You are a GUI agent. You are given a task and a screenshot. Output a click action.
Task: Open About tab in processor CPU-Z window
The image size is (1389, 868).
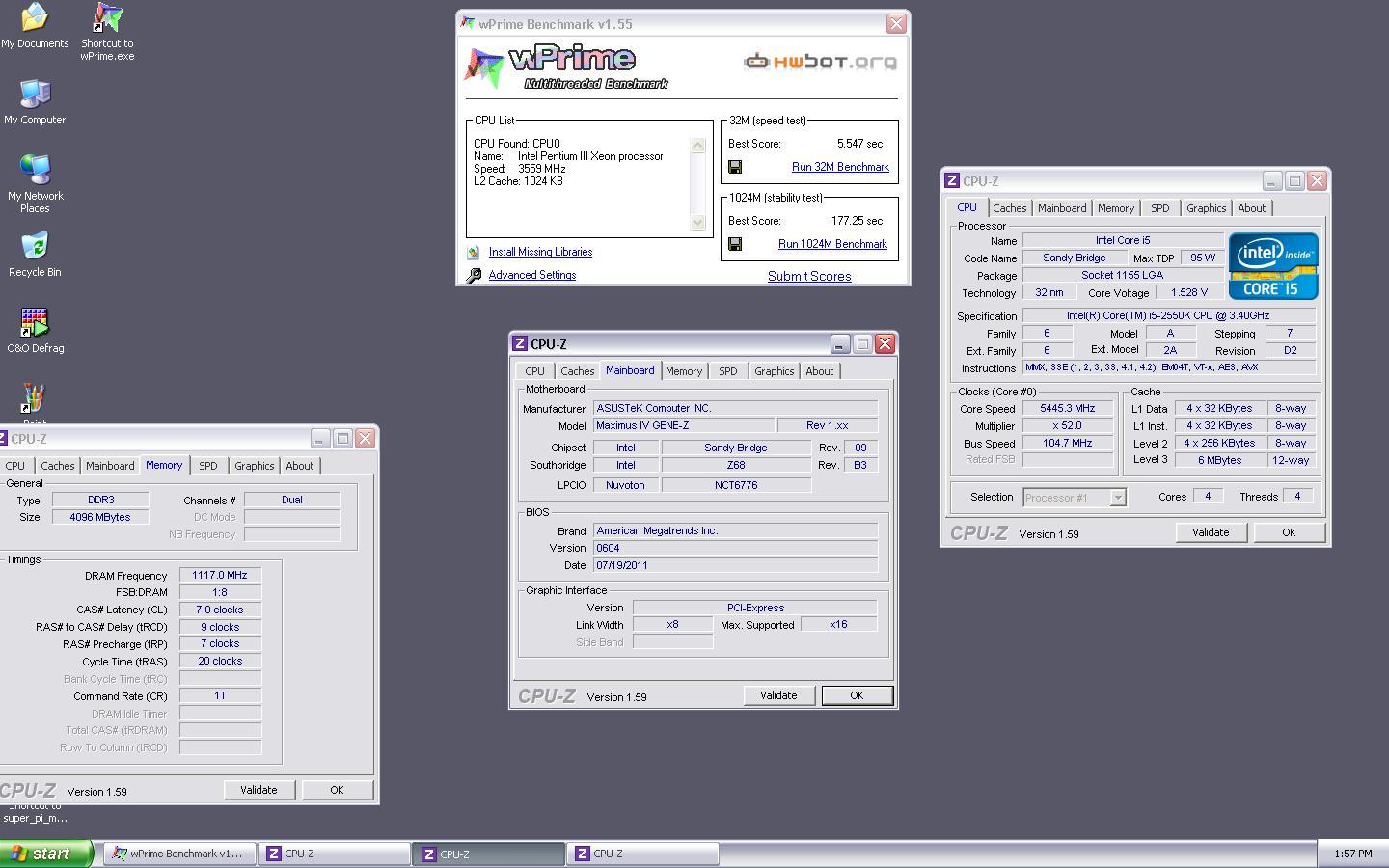(x=1251, y=208)
